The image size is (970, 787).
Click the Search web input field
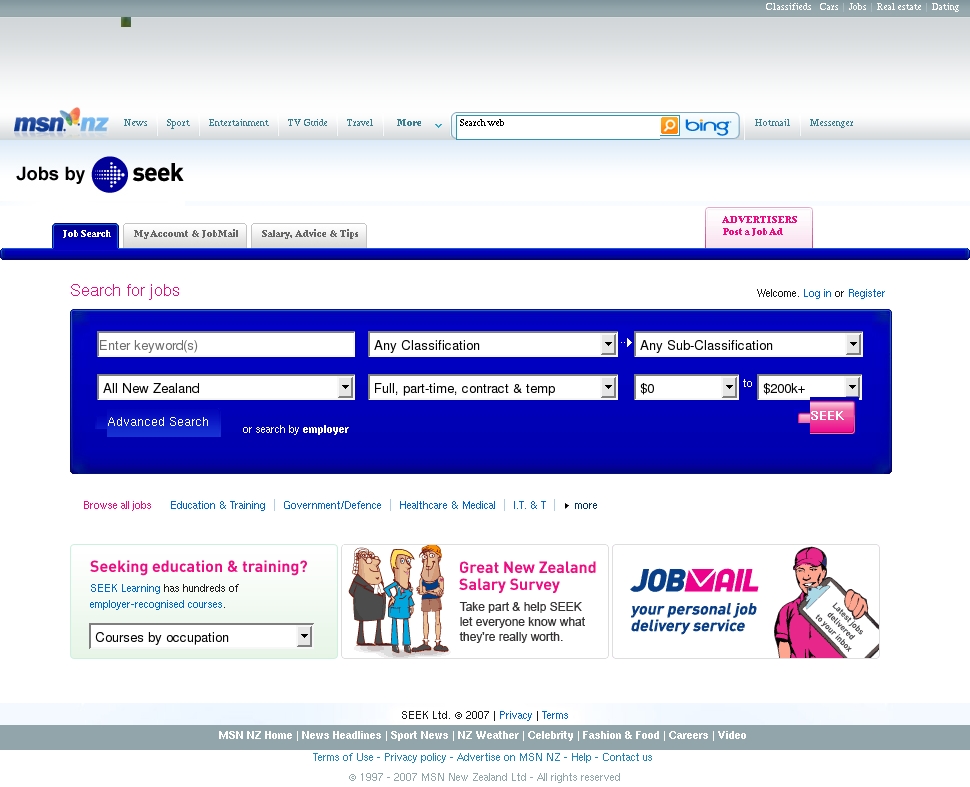point(558,126)
